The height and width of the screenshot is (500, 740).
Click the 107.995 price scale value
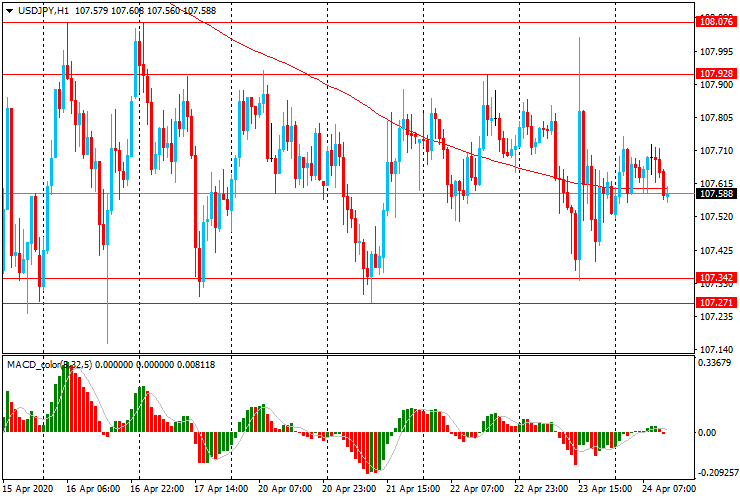716,51
